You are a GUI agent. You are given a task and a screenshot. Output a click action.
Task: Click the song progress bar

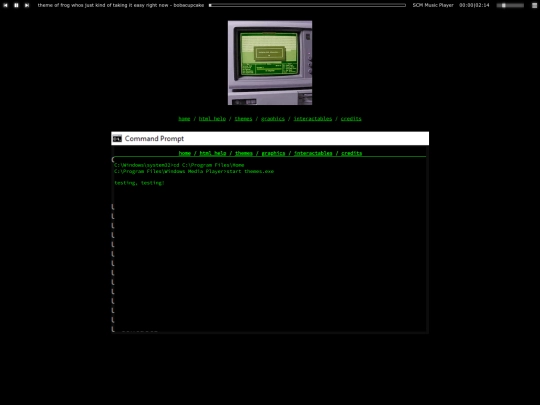[307, 5]
